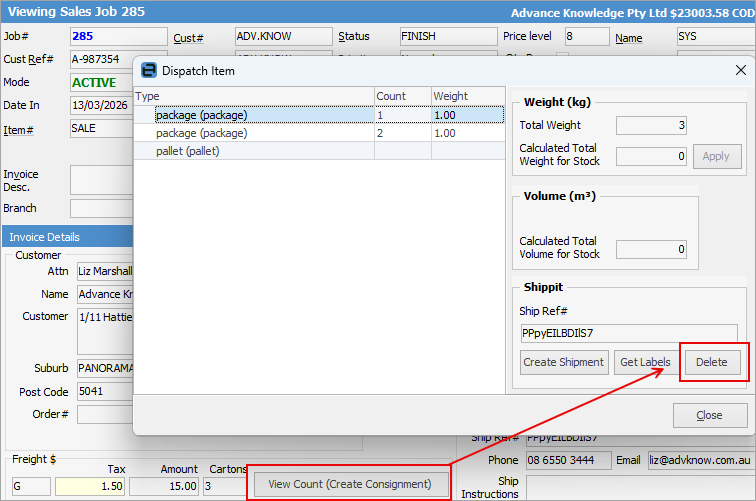This screenshot has height=501, width=756.
Task: Click the Name field showing SYS
Action: 716,36
